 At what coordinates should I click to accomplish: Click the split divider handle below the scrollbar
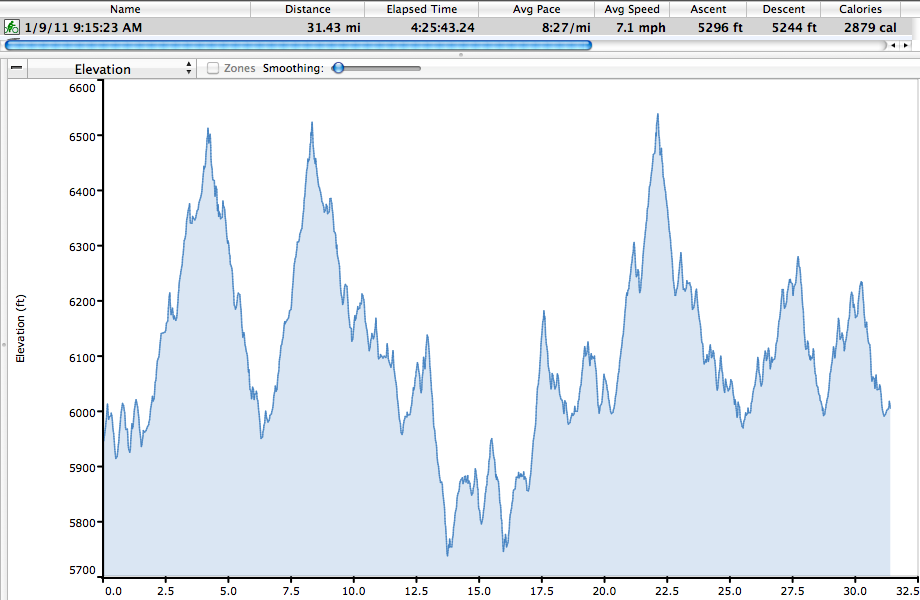point(460,55)
